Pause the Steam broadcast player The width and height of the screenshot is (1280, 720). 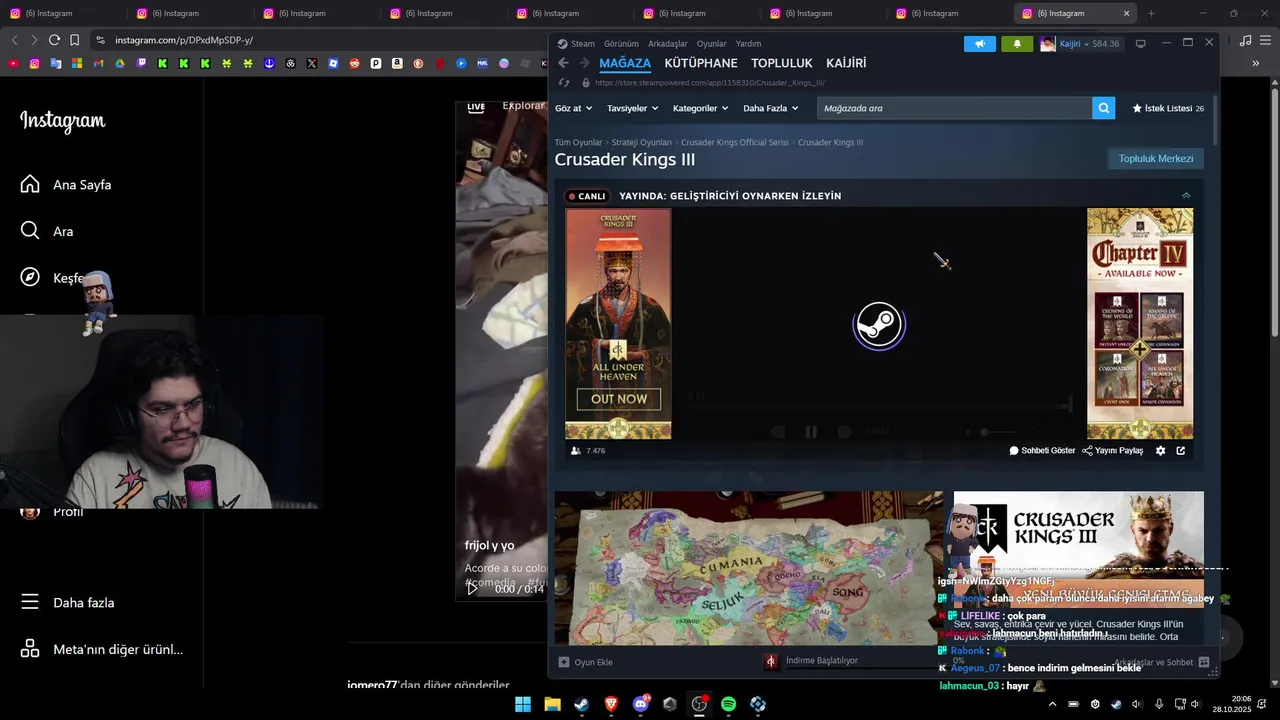click(811, 432)
